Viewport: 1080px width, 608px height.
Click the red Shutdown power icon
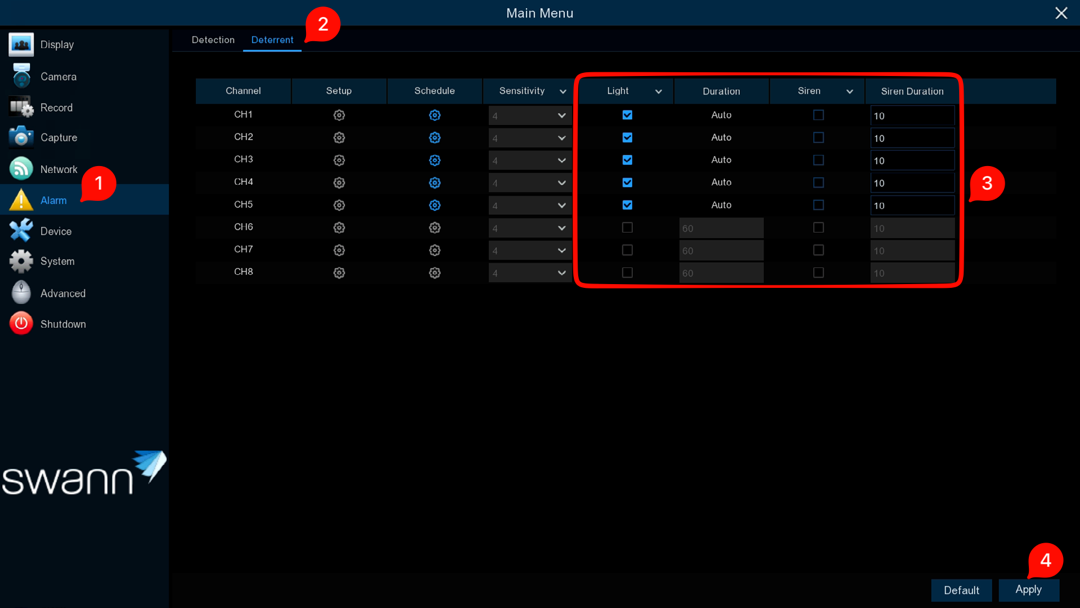21,324
